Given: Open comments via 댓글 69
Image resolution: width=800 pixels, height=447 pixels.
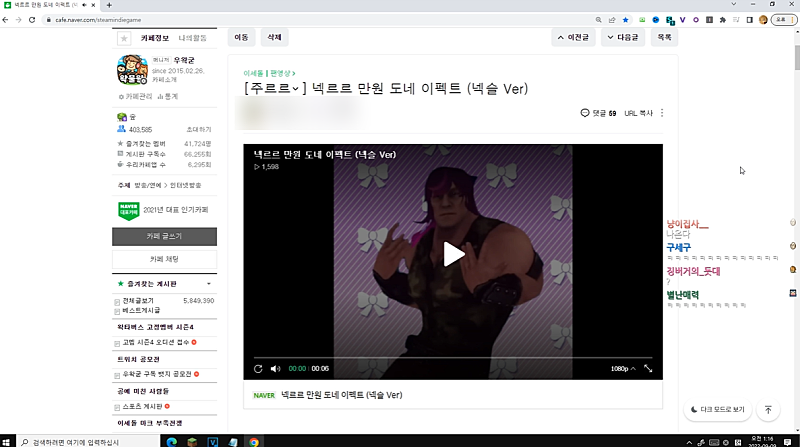Looking at the screenshot, I should click(598, 113).
